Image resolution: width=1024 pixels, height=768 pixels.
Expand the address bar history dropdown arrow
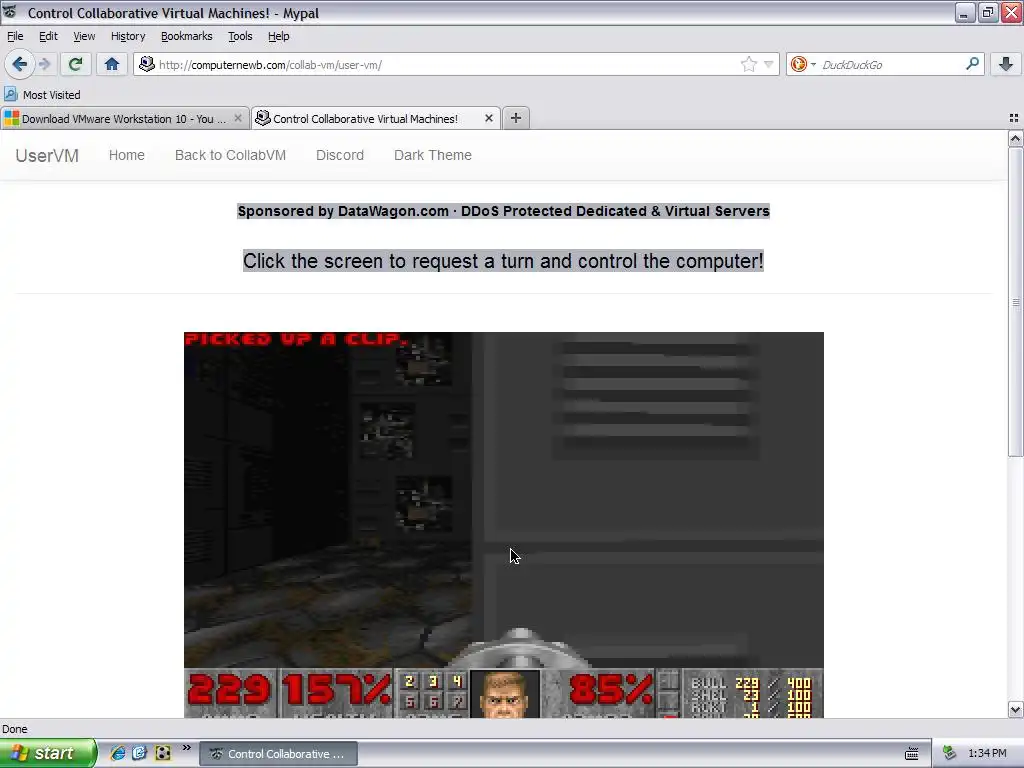(x=769, y=64)
